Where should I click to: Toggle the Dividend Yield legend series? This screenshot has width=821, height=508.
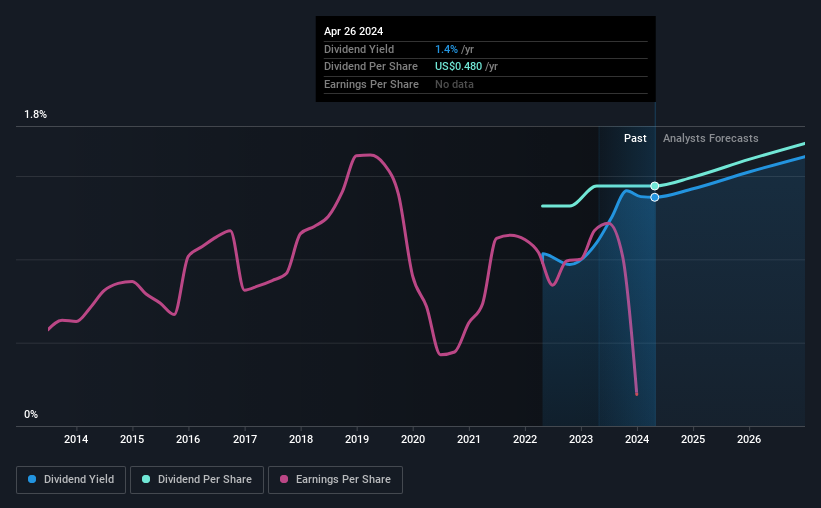coord(71,479)
